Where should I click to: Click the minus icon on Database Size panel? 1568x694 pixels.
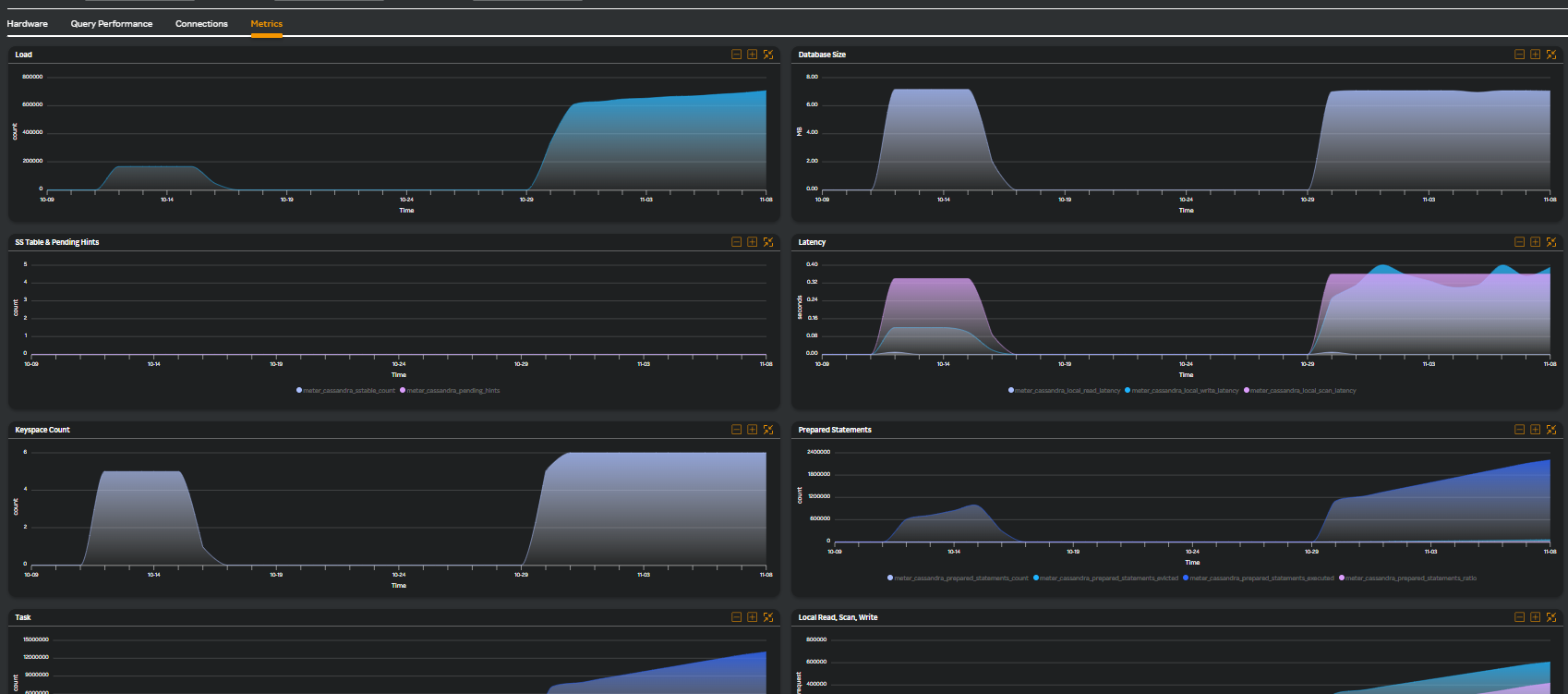(x=1519, y=55)
